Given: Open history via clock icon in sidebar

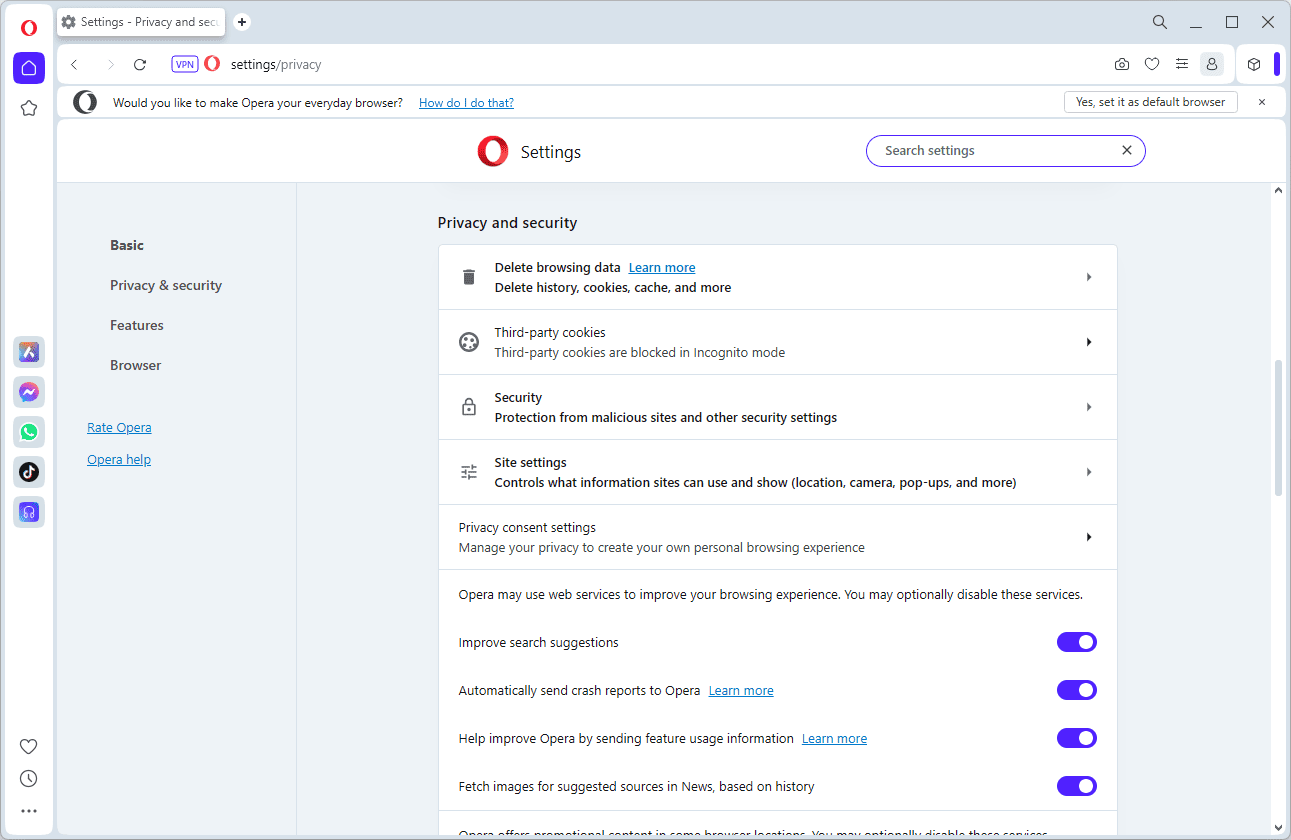Looking at the screenshot, I should (x=29, y=778).
